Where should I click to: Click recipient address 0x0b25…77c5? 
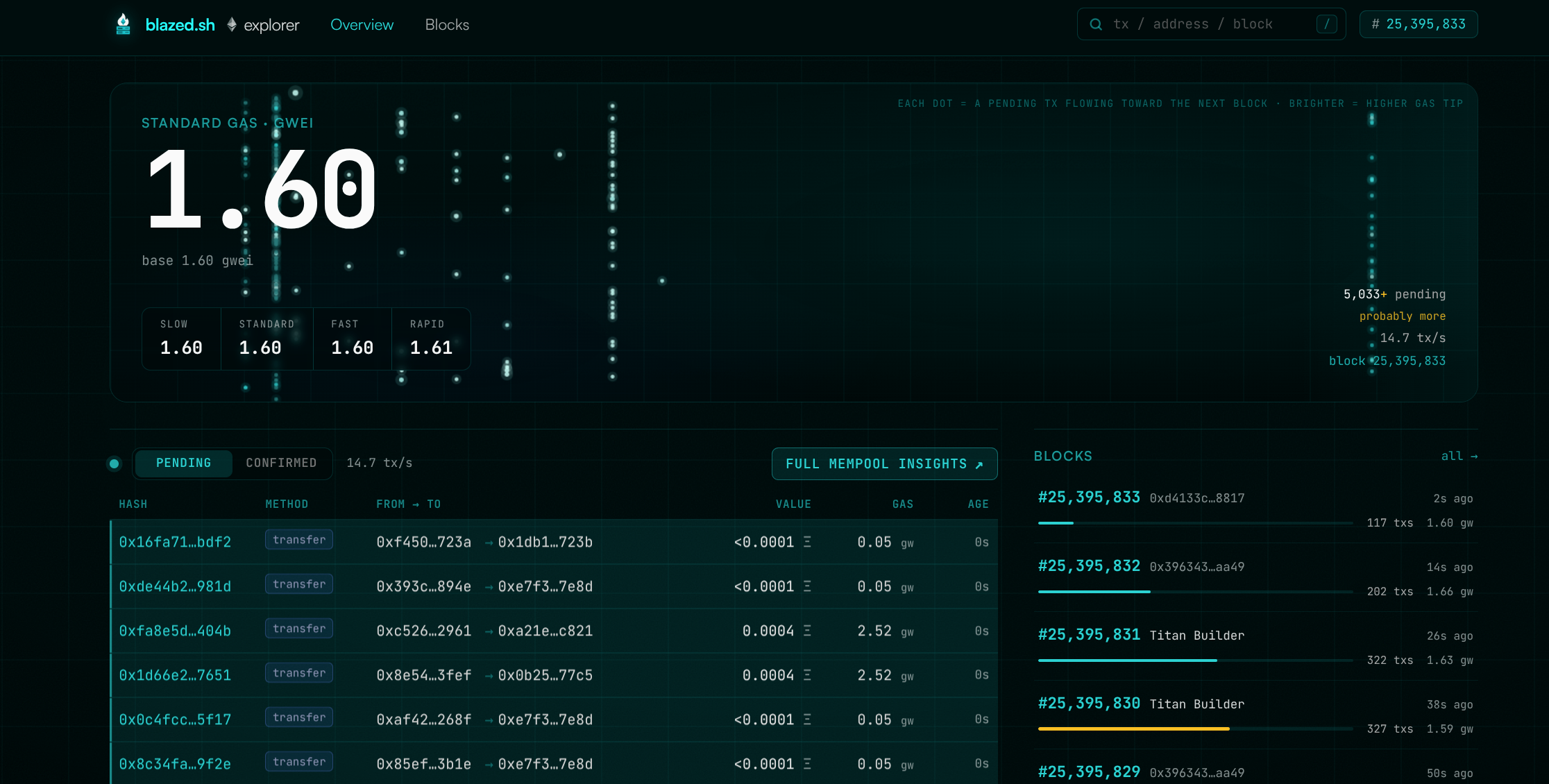point(545,675)
